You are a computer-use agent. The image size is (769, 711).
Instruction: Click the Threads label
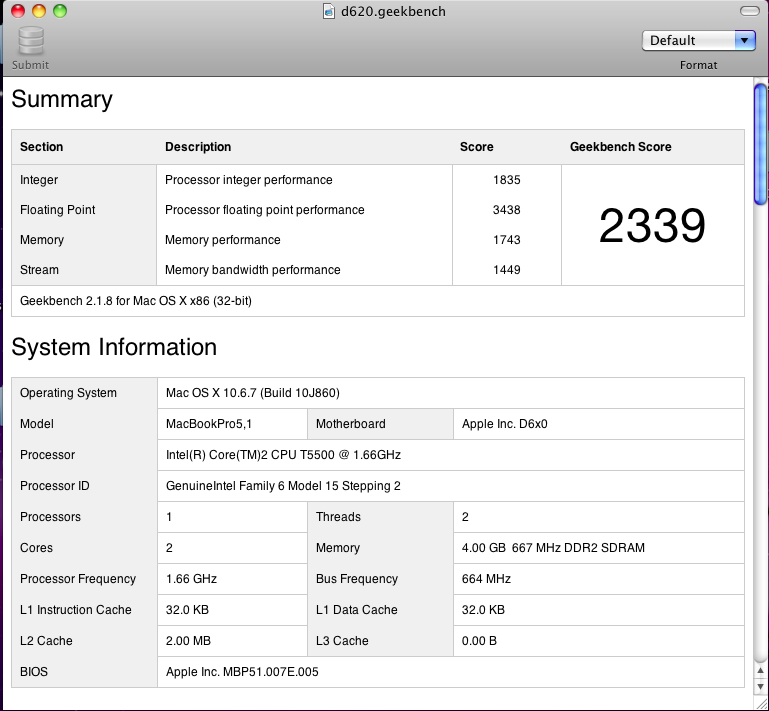[x=338, y=517]
